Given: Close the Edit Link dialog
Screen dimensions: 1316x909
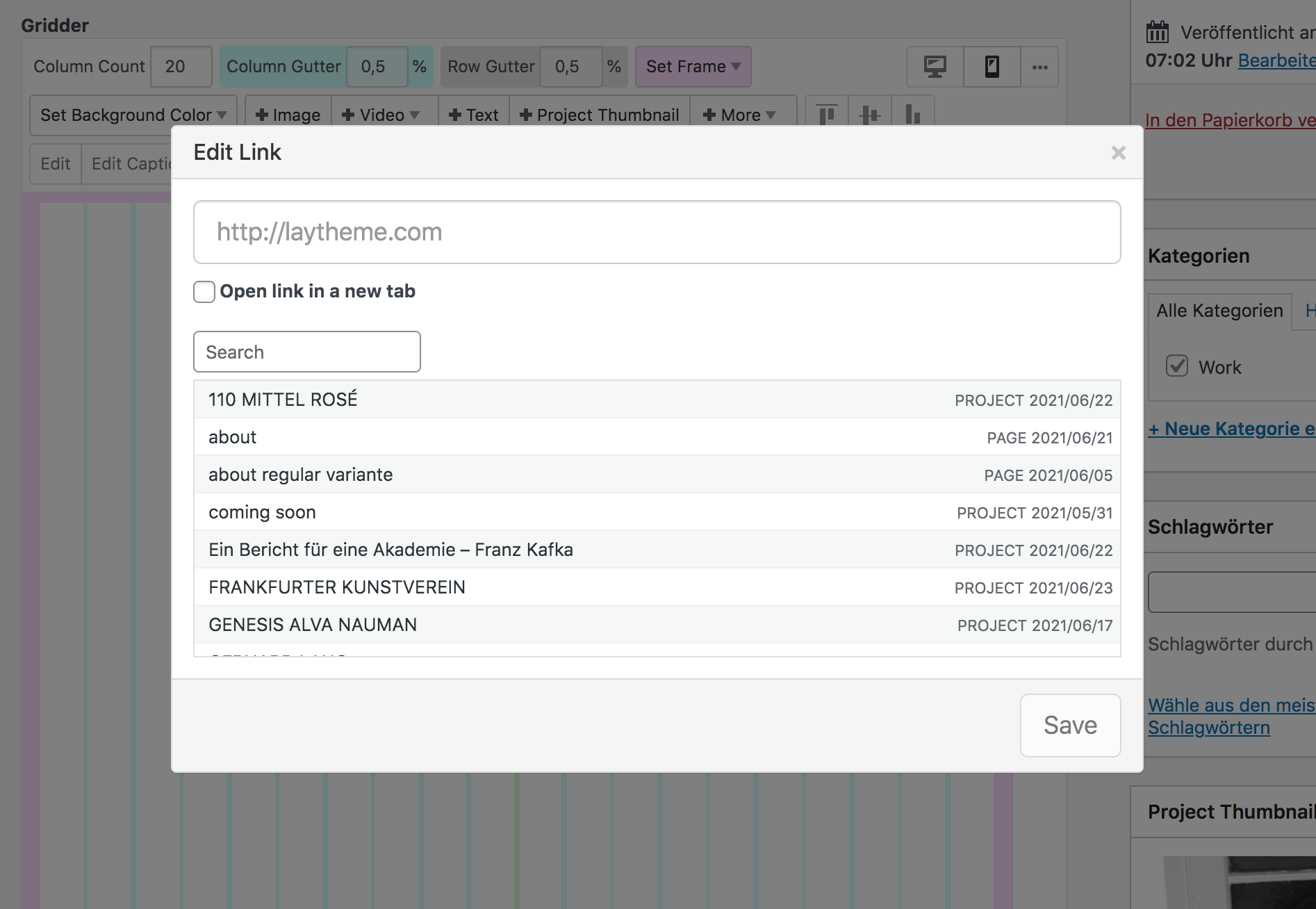Looking at the screenshot, I should [1118, 153].
